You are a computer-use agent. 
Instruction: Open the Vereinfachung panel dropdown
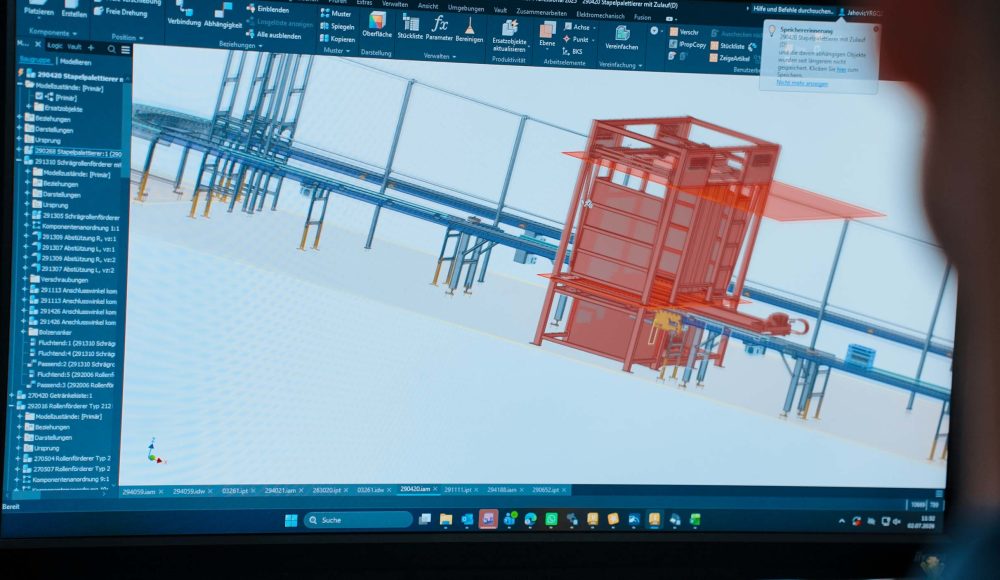[621, 65]
